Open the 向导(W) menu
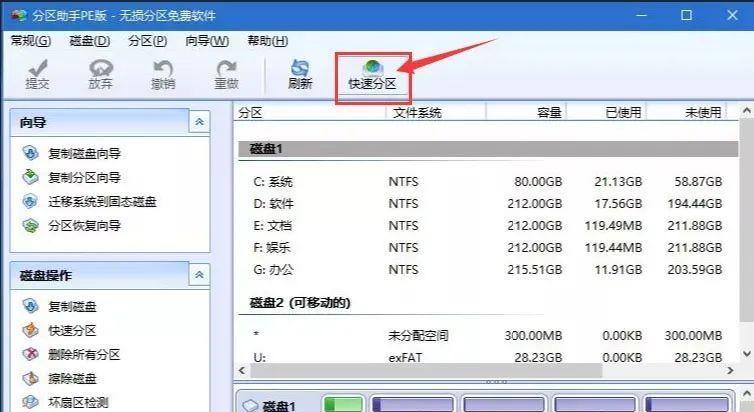This screenshot has height=412, width=754. pyautogui.click(x=207, y=41)
